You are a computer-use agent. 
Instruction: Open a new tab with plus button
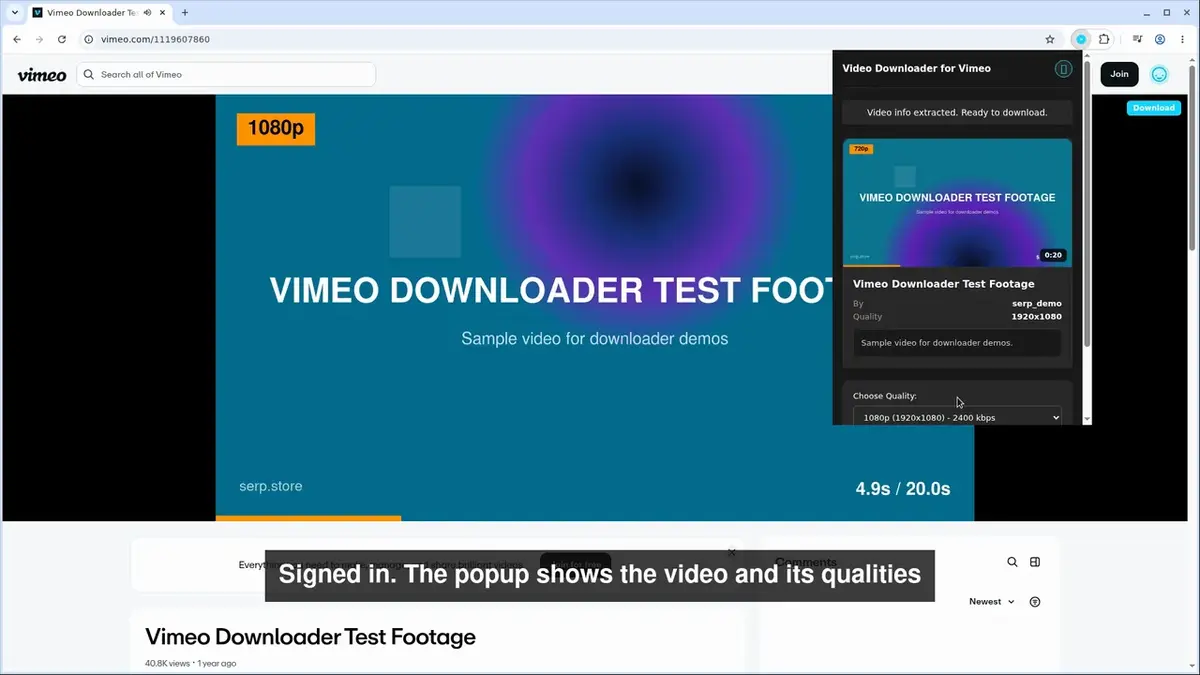pyautogui.click(x=185, y=12)
